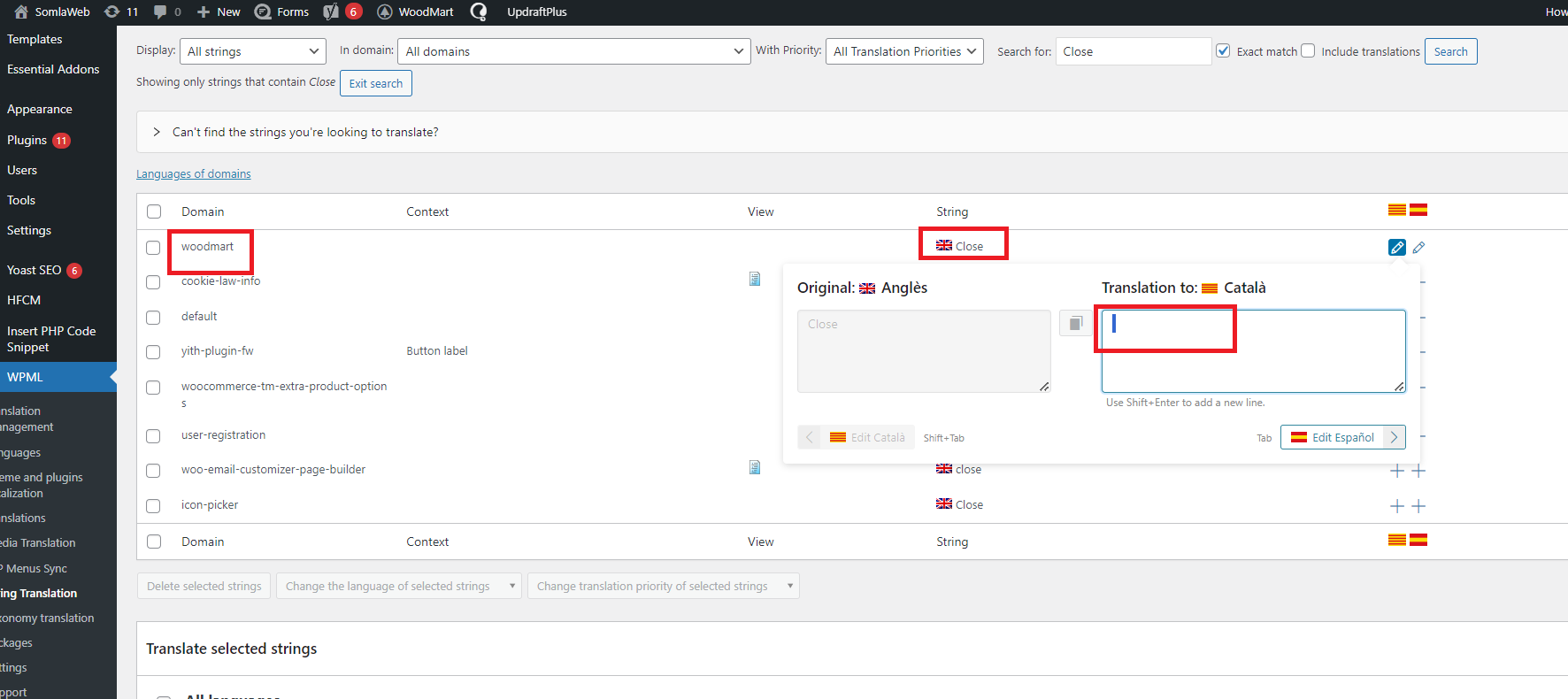Focus the 'Search for' field containing Close
1568x699 pixels.
(1134, 51)
